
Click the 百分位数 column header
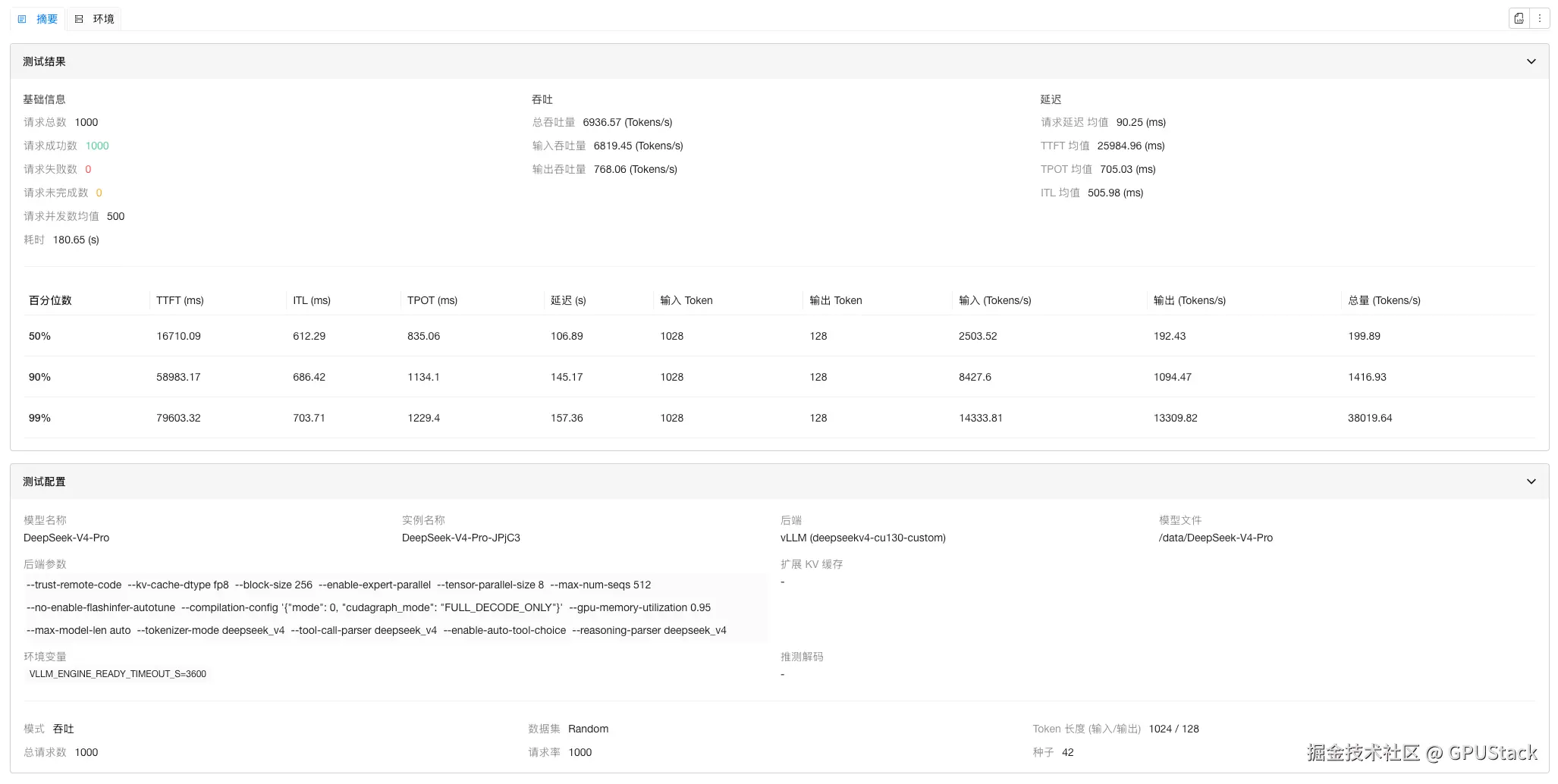click(50, 300)
